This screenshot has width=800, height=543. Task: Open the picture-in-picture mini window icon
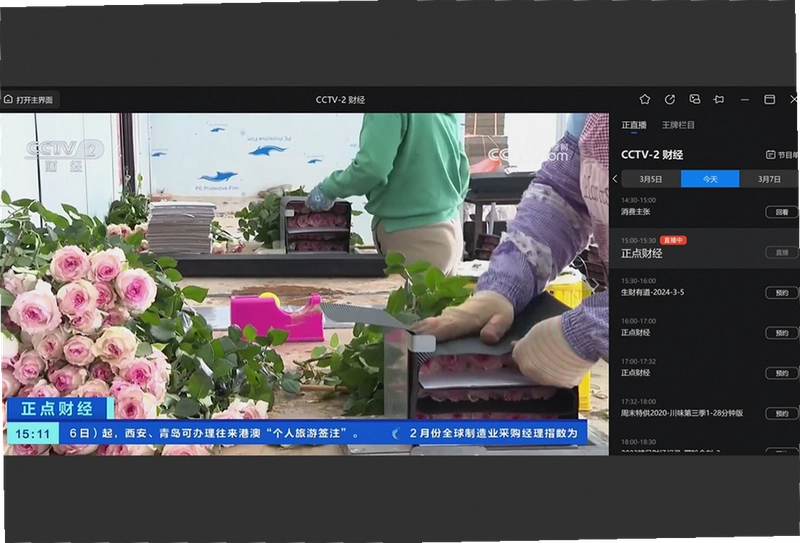(x=694, y=100)
